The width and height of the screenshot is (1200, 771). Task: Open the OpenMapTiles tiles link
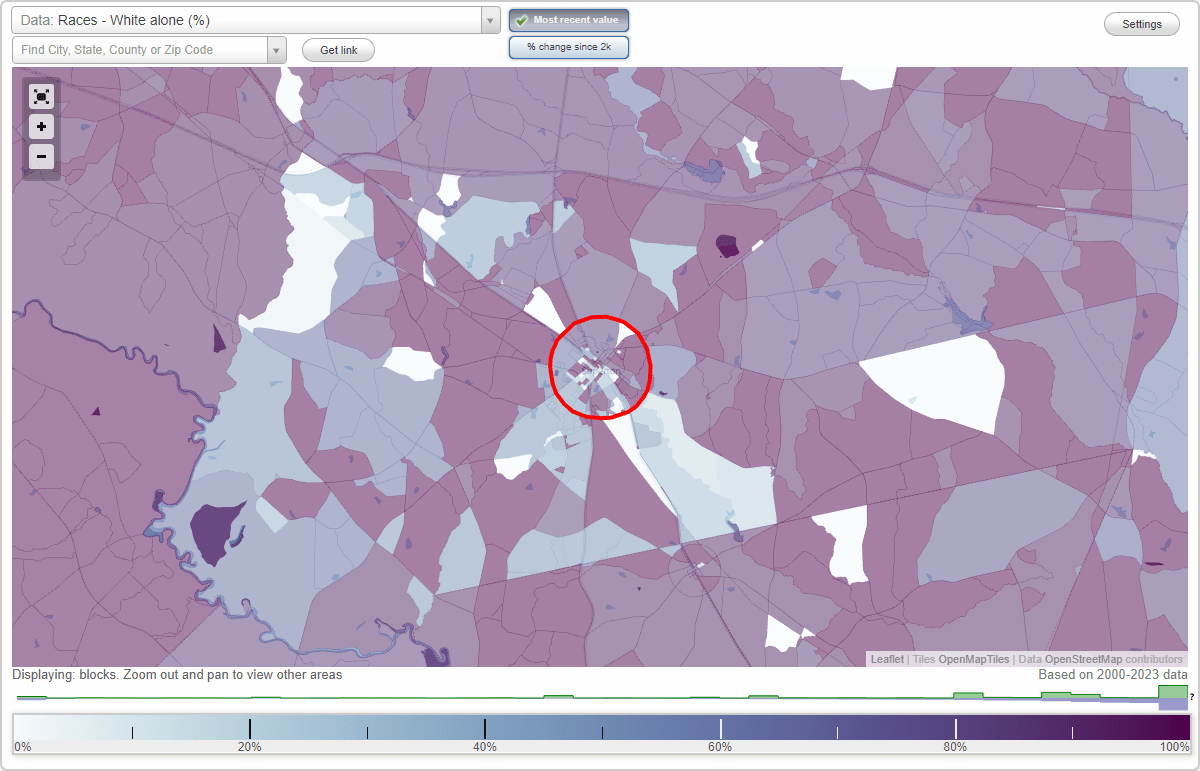point(972,659)
